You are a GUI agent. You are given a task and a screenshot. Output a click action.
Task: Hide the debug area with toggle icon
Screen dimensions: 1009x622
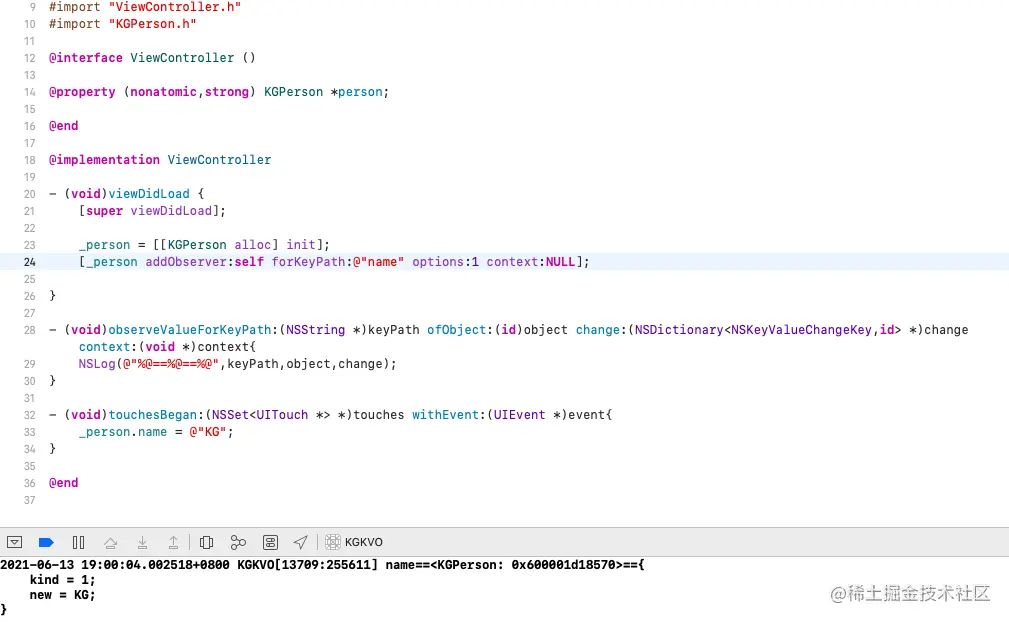(x=14, y=542)
